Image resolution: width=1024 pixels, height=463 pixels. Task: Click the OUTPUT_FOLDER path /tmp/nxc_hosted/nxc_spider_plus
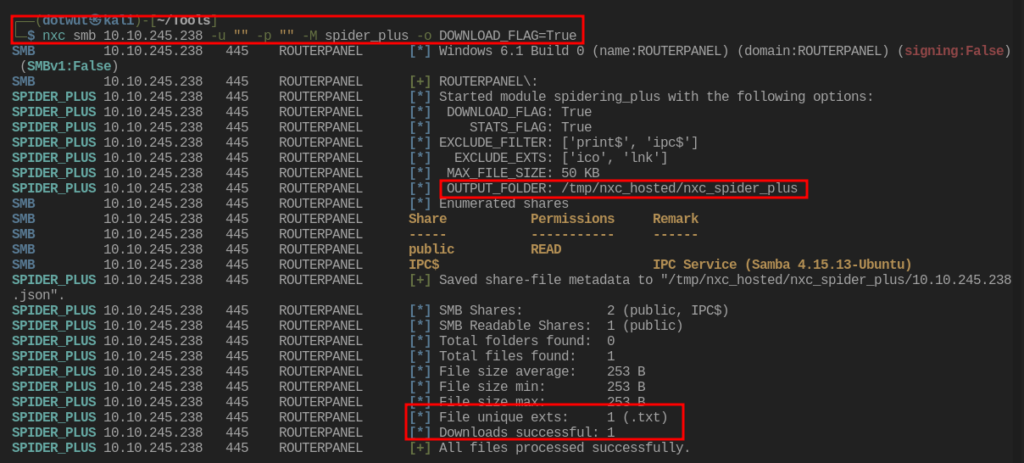click(x=678, y=188)
